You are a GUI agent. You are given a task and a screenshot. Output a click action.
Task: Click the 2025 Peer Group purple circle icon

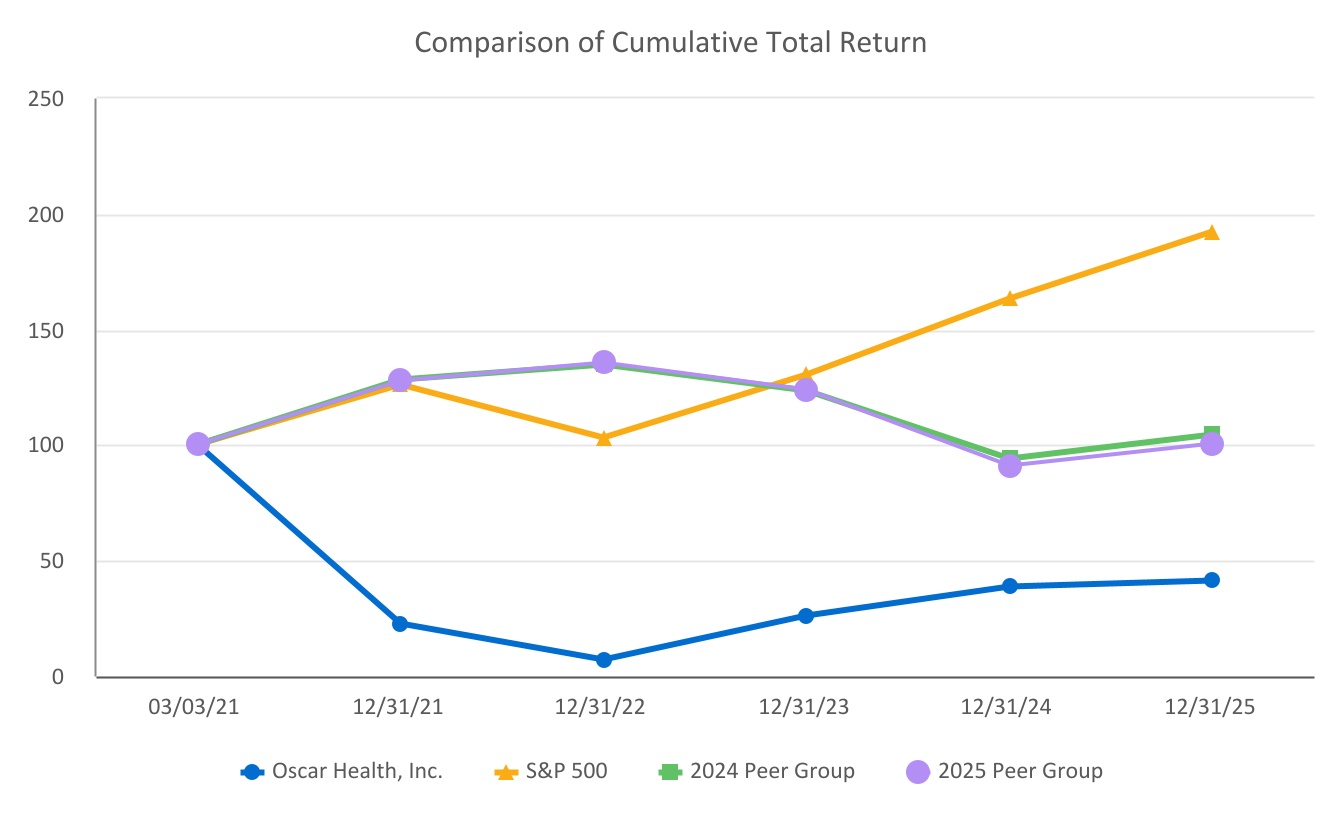918,772
